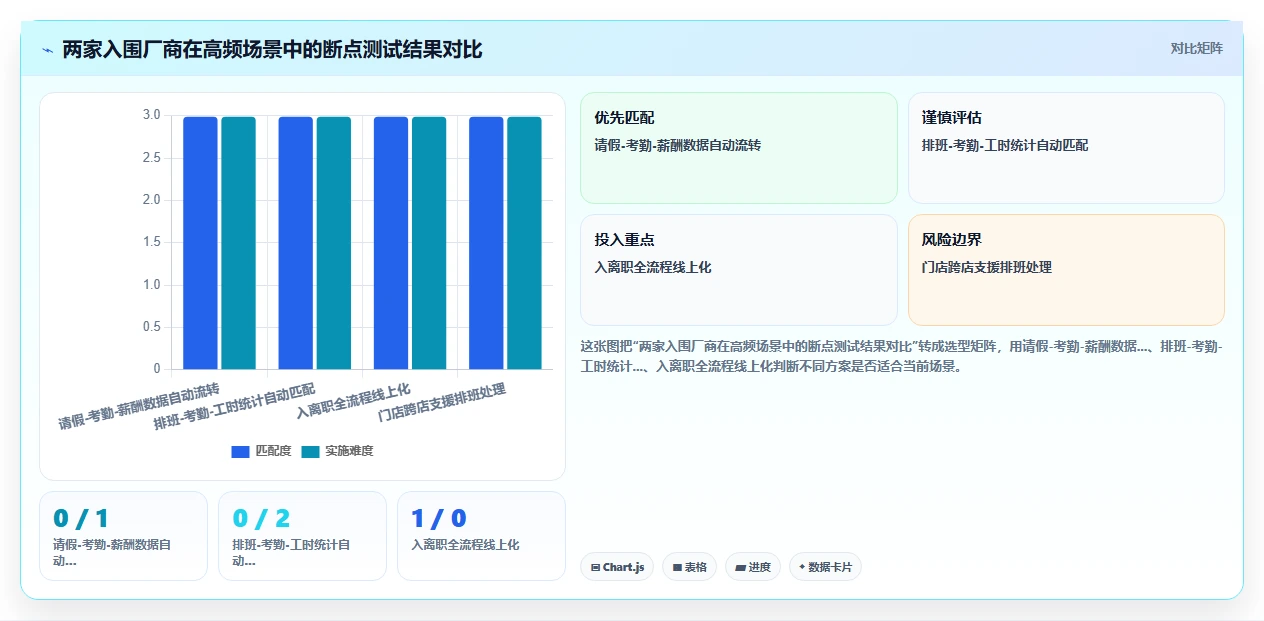
Task: Click the heading 两家入围厂商在高频场景中的断点测试结果对比
Action: coord(272,49)
